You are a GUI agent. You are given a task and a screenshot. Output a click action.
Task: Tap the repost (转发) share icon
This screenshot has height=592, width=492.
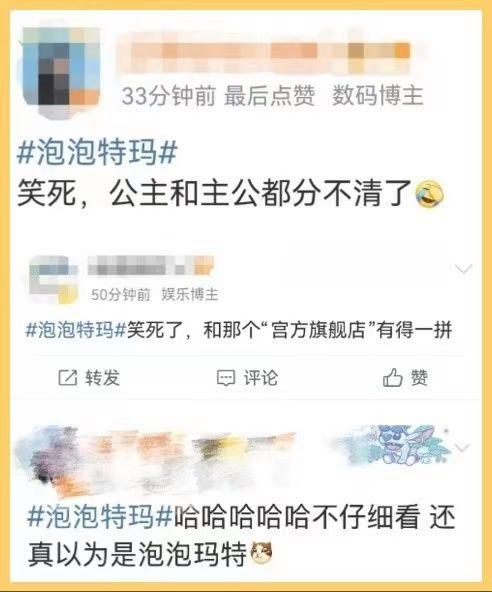click(x=68, y=378)
